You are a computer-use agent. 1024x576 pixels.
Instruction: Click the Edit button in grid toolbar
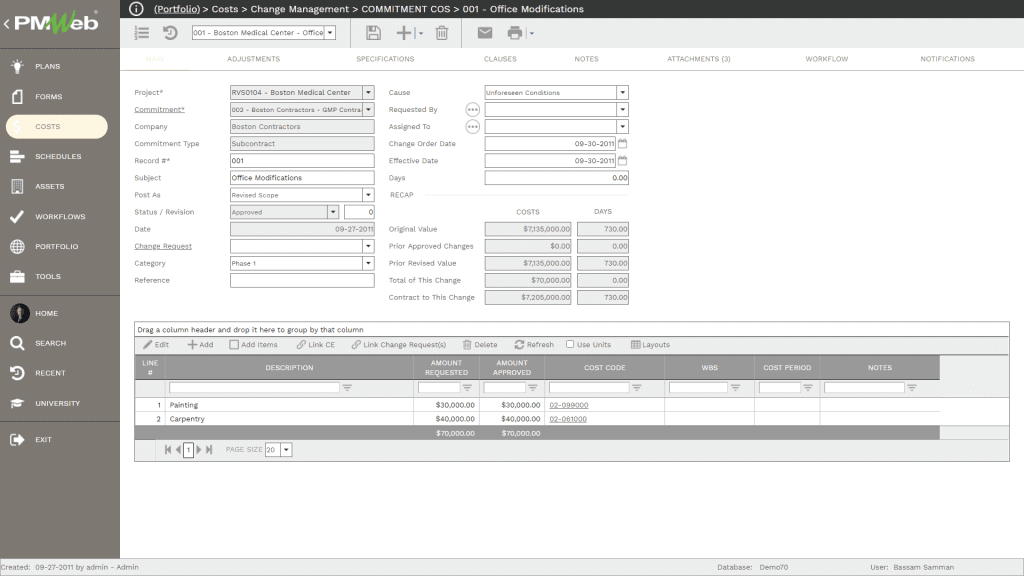pyautogui.click(x=156, y=344)
